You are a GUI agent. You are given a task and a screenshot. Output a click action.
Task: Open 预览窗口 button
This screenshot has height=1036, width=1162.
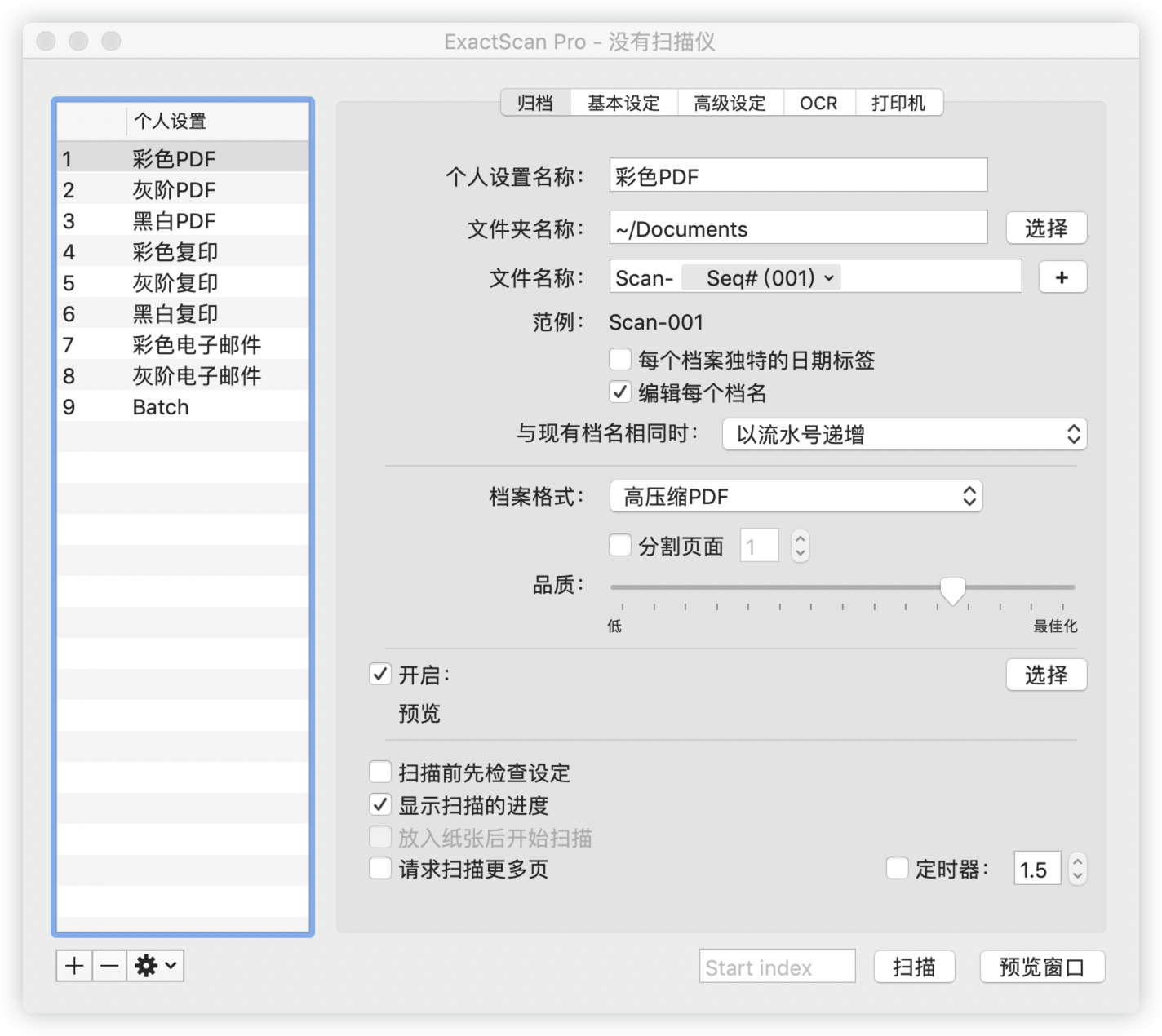pos(1042,967)
